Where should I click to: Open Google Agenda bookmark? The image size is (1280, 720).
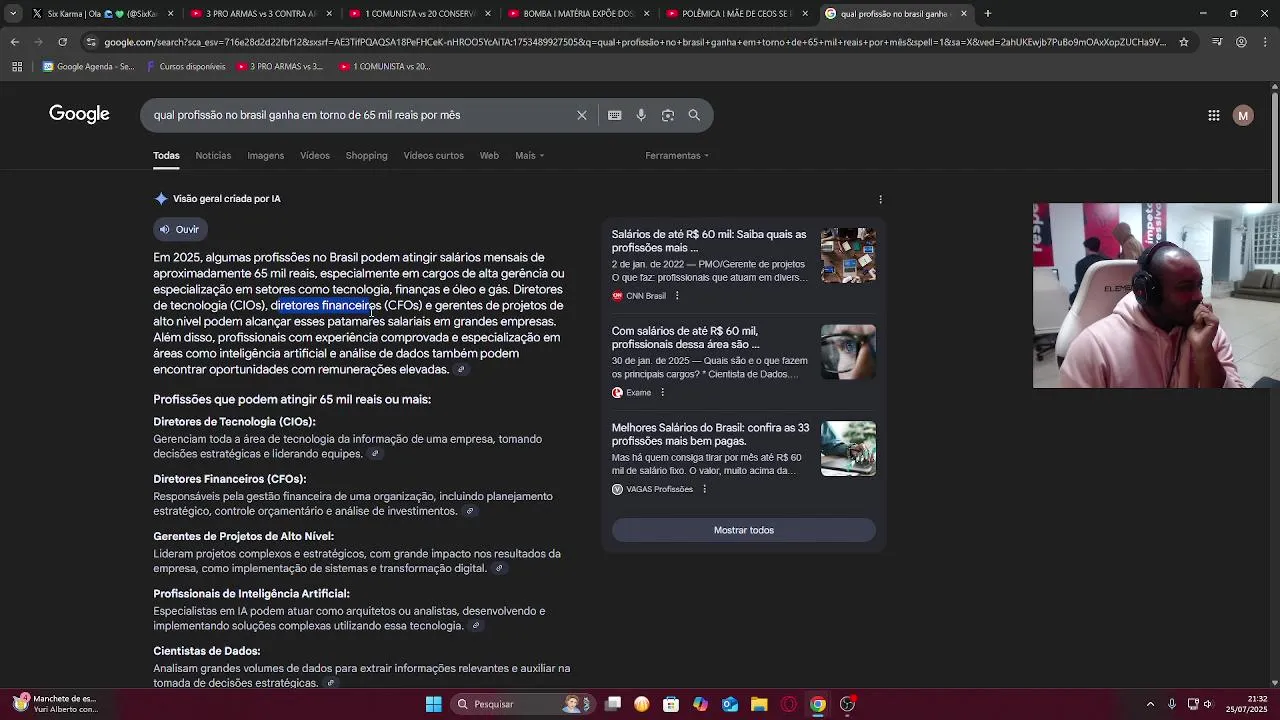(88, 67)
